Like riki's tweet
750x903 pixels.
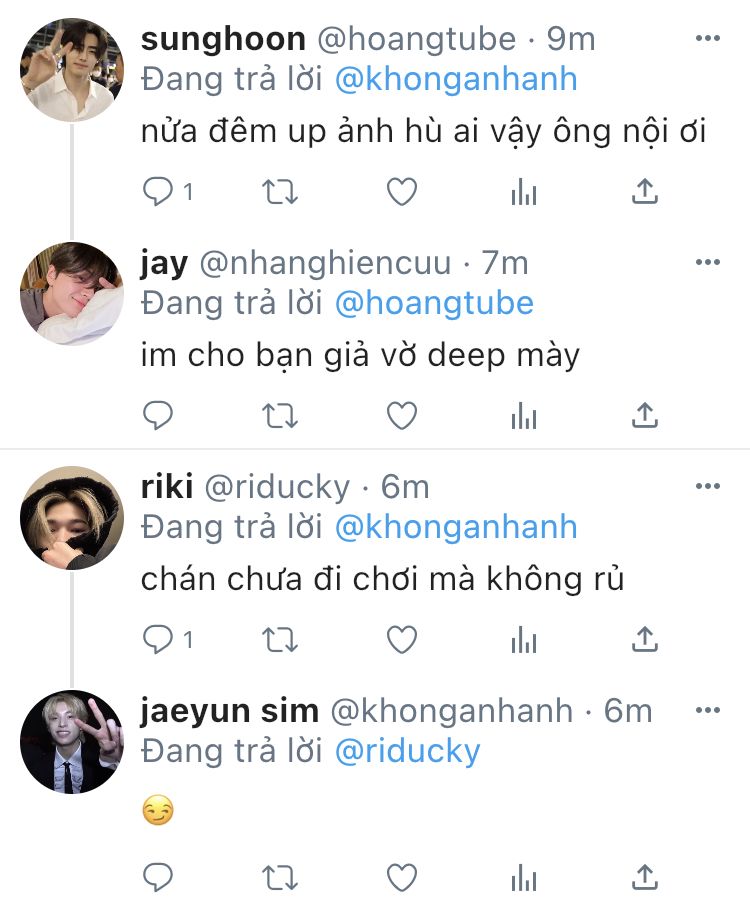(401, 639)
